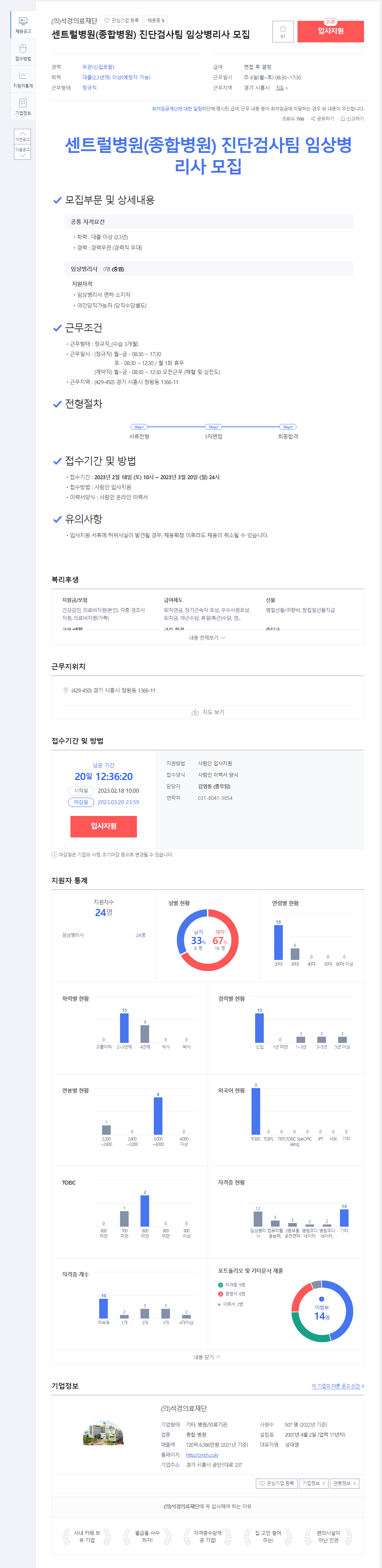
Task: Expand 내용 전체보기 under 복리후생
Action: [x=207, y=637]
